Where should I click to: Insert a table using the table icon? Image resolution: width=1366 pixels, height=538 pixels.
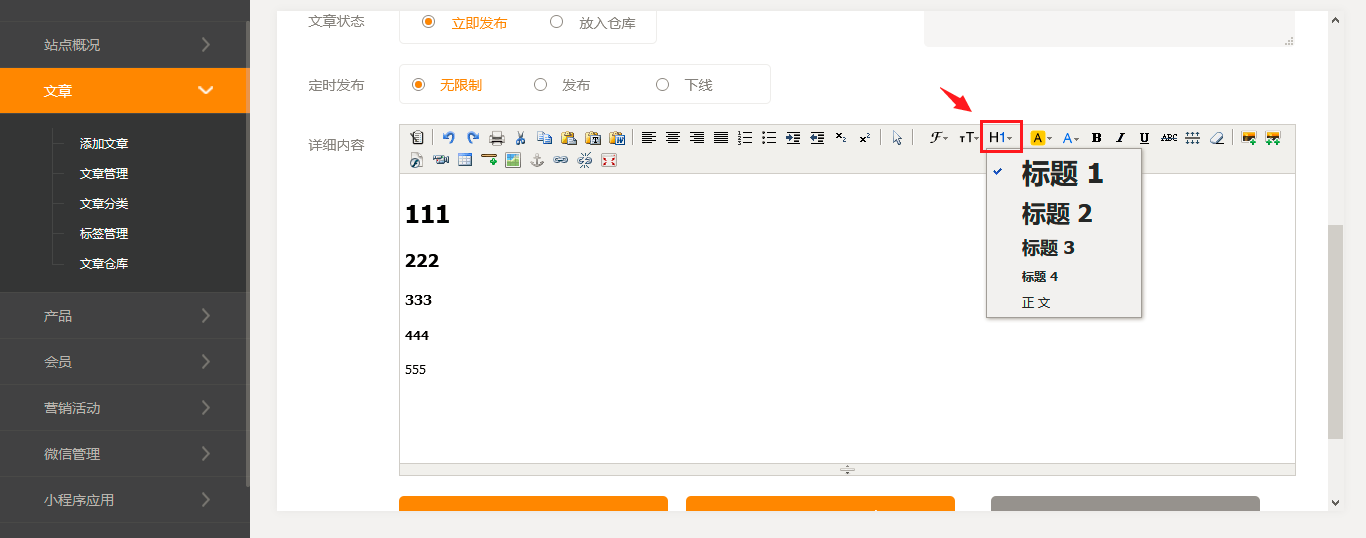pyautogui.click(x=465, y=160)
